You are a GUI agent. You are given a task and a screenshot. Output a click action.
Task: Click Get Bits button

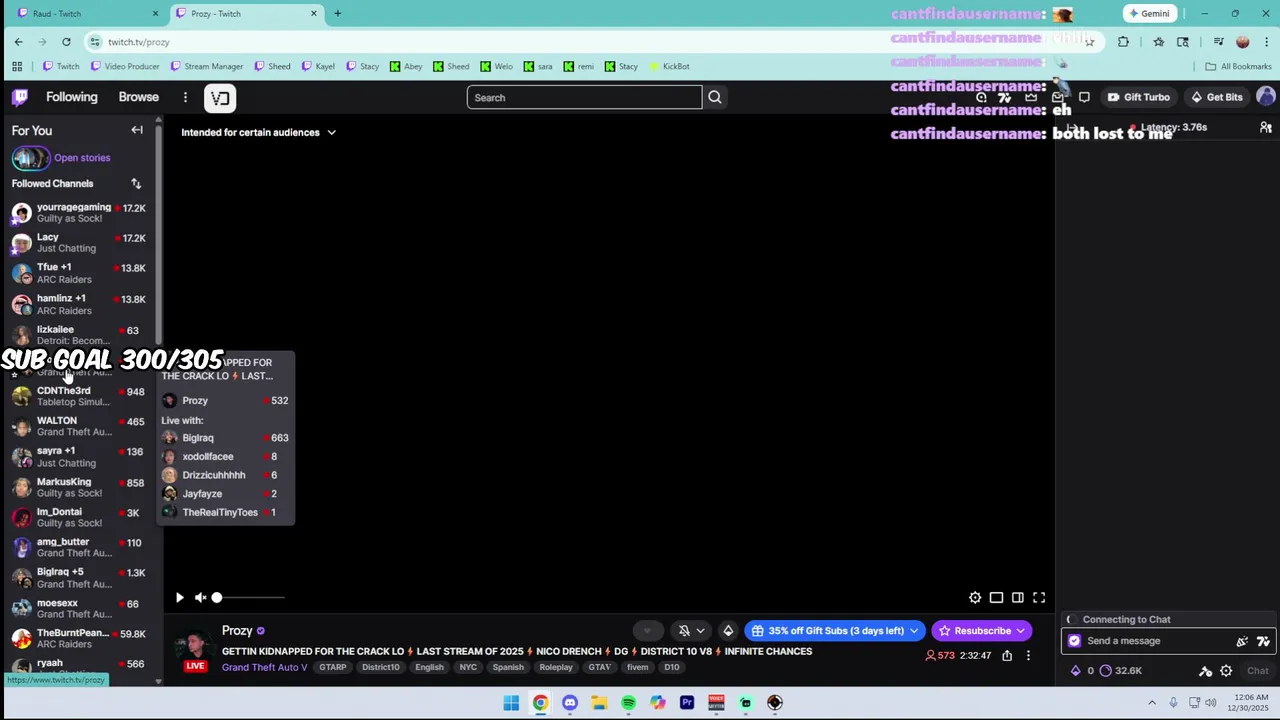pyautogui.click(x=1216, y=97)
